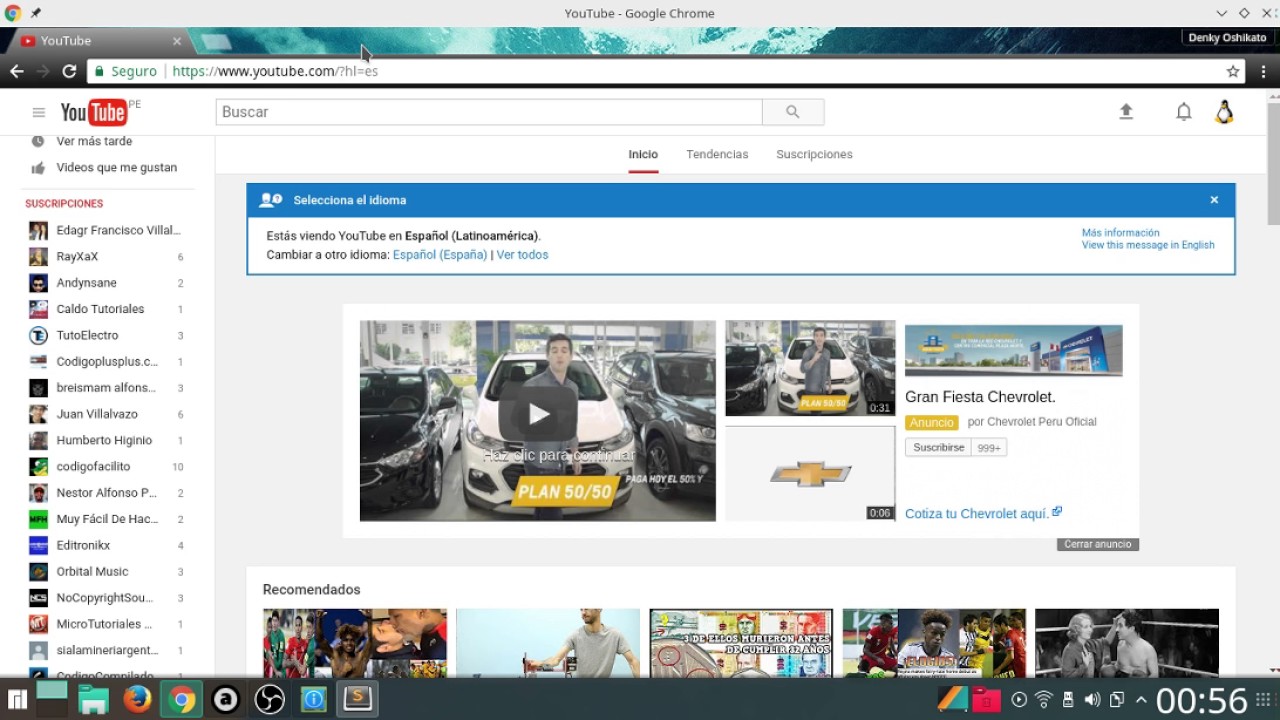
Task: Open the volume control in tray
Action: [x=1092, y=699]
